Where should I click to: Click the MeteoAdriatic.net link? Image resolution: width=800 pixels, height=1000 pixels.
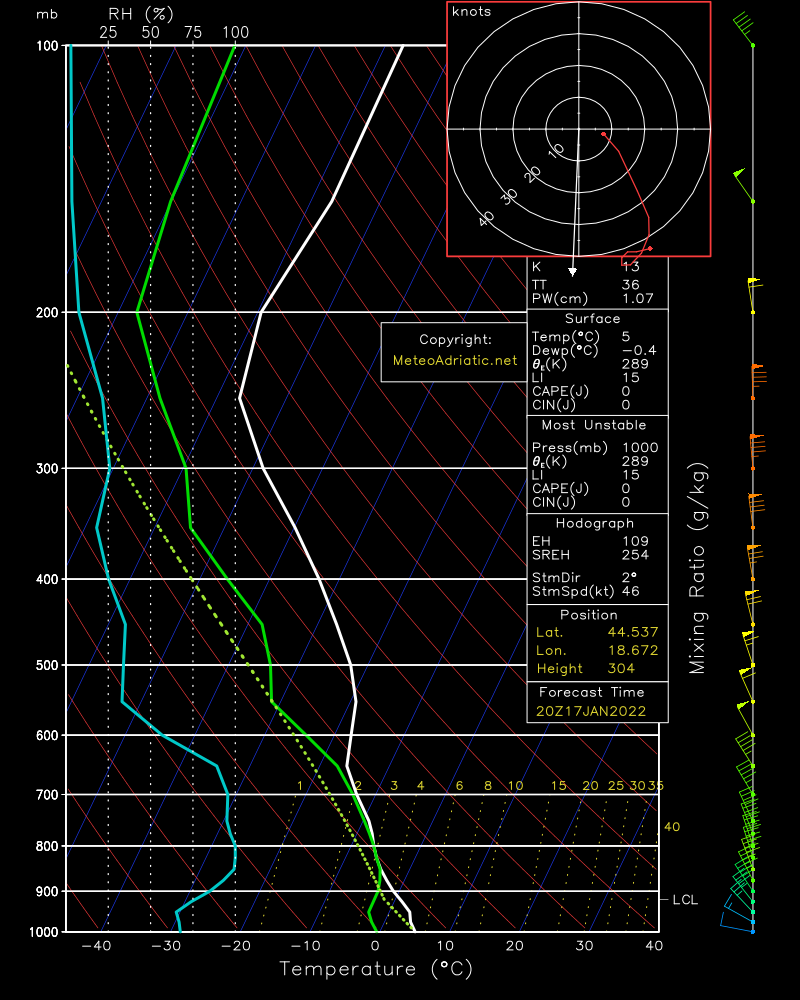coord(455,360)
